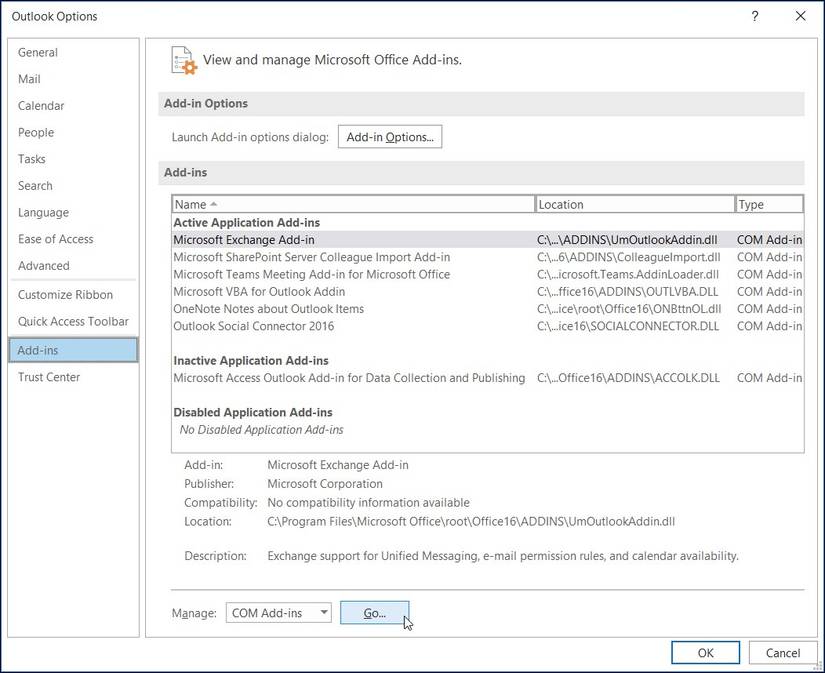Open the Mail options category
Viewport: 825px width, 673px height.
tap(29, 79)
